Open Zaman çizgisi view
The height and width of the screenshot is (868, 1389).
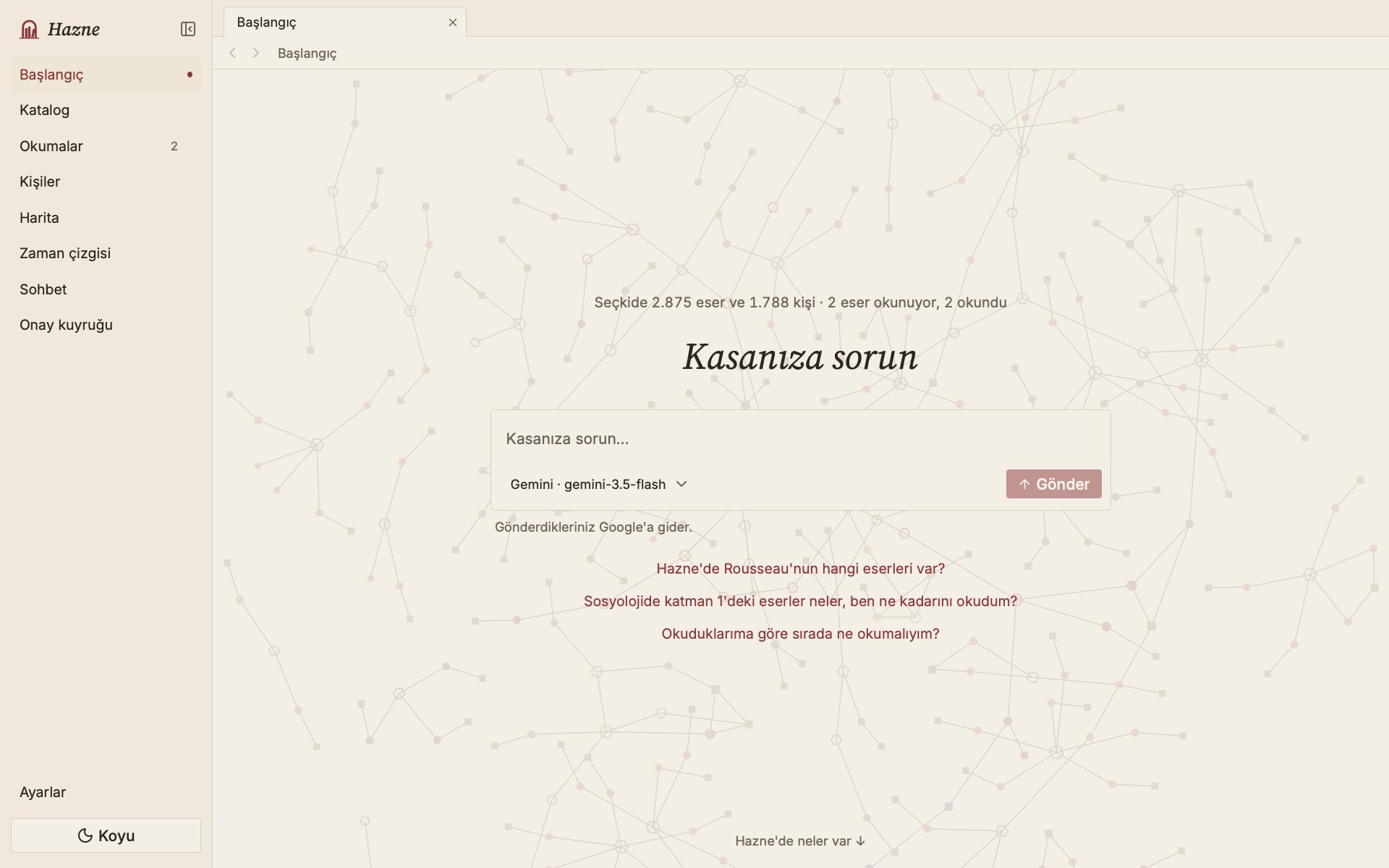click(106, 253)
